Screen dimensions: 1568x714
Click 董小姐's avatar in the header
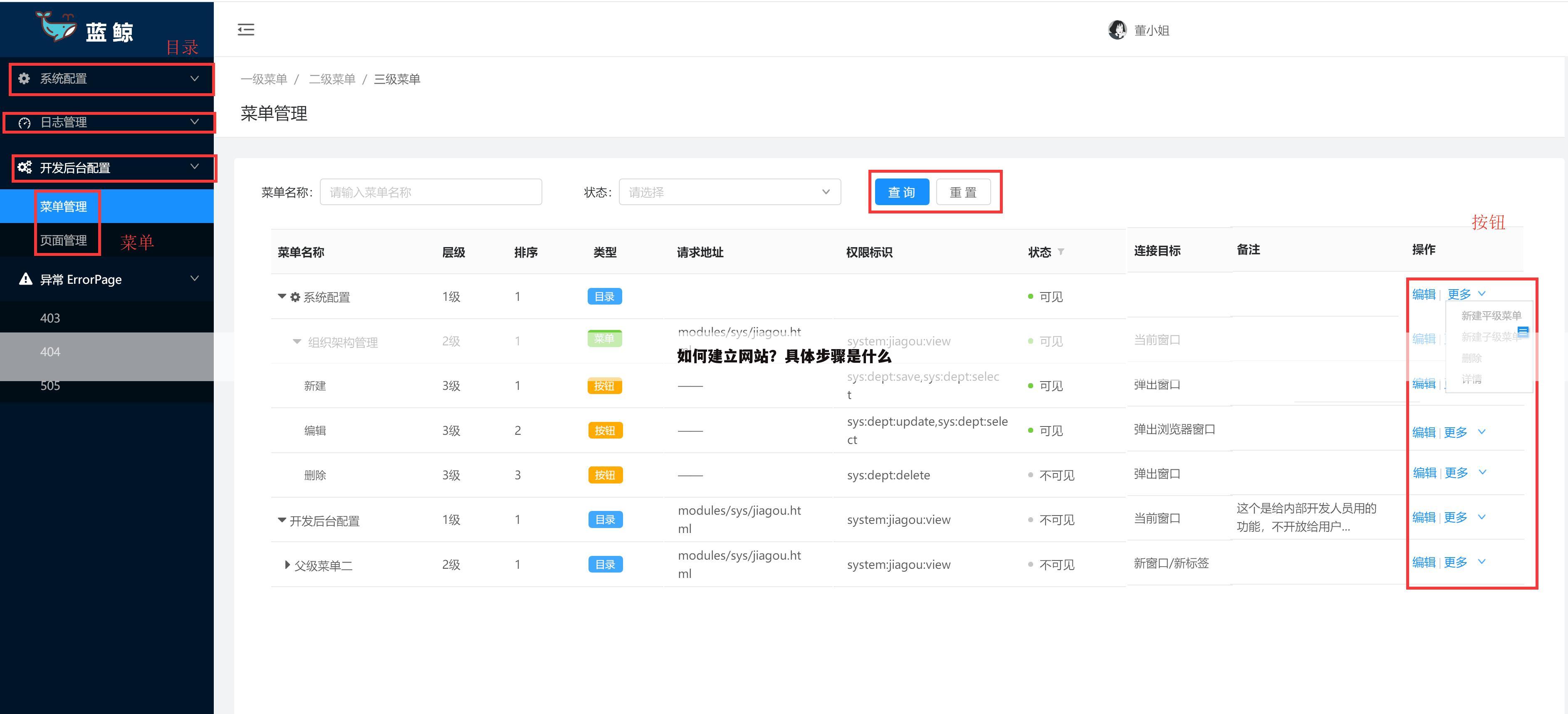click(x=1118, y=29)
